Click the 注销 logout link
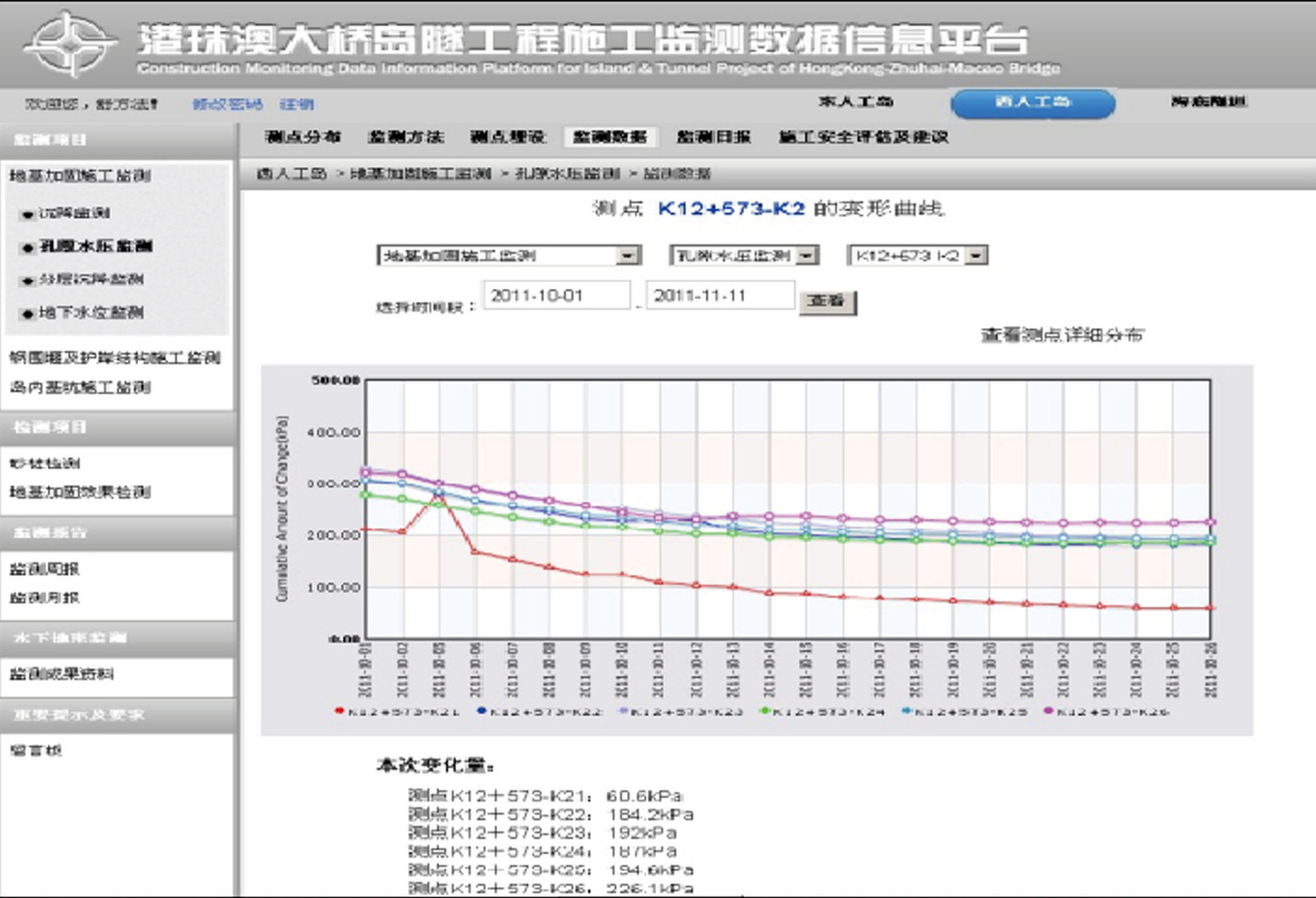This screenshot has width=1316, height=898. click(x=297, y=104)
